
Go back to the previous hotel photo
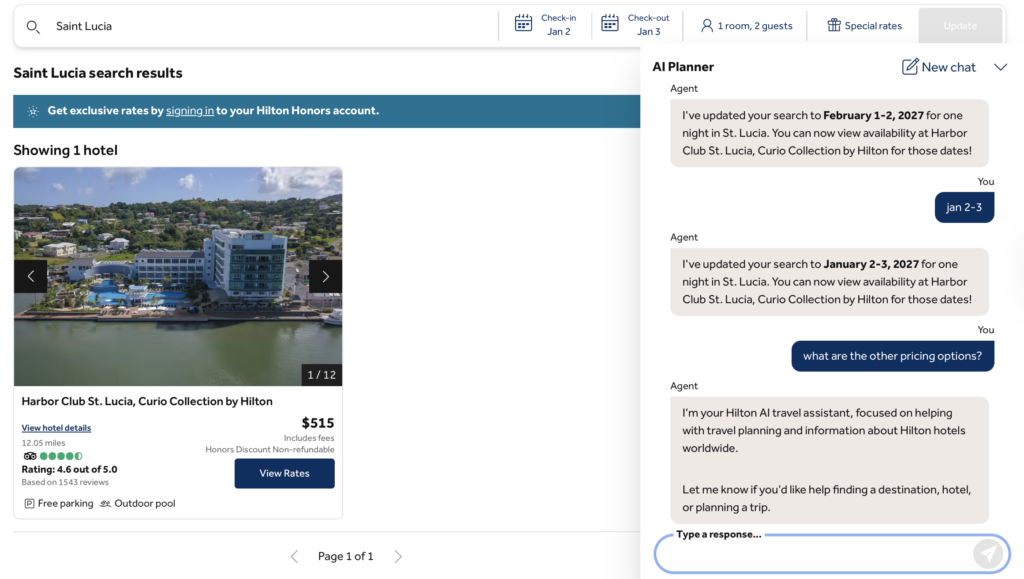point(29,275)
